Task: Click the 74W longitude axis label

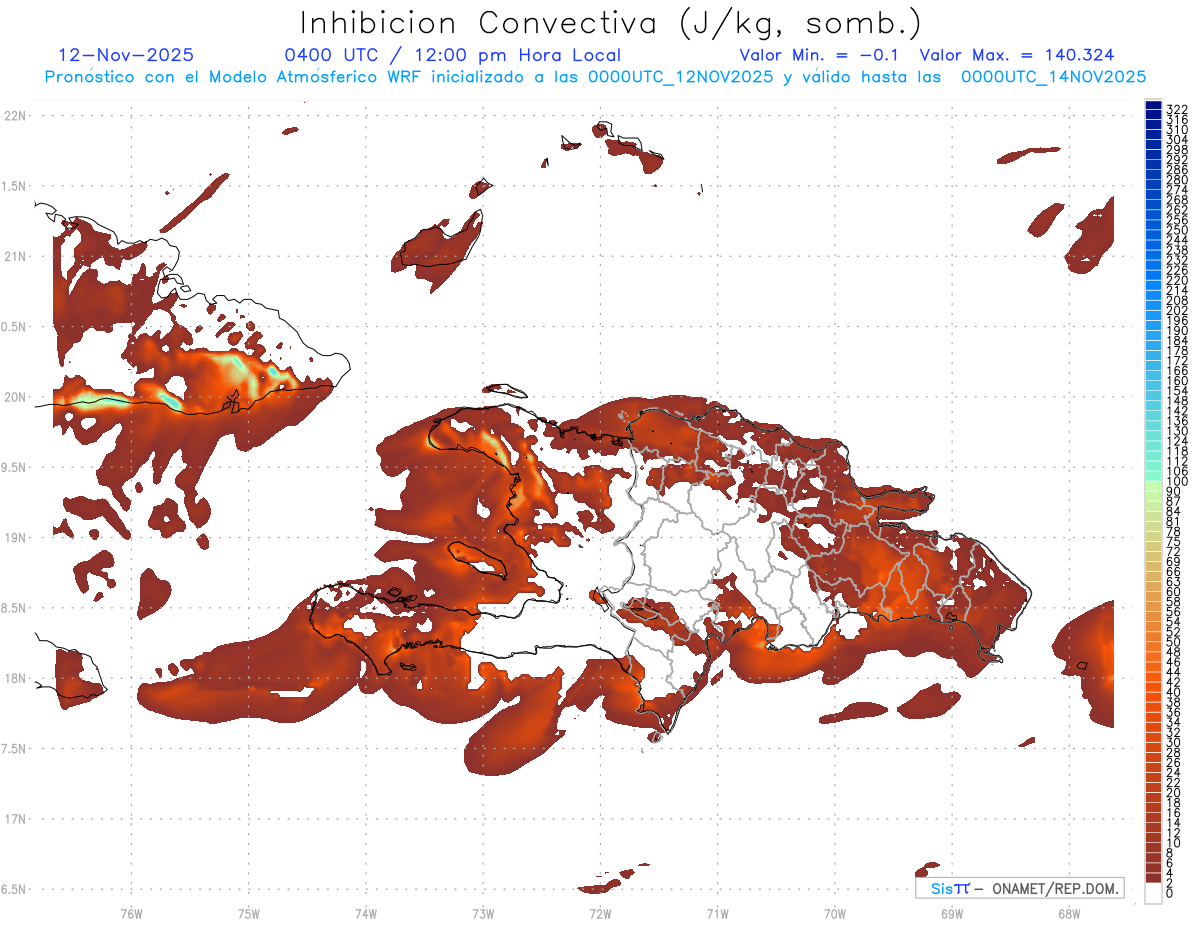Action: pos(365,913)
